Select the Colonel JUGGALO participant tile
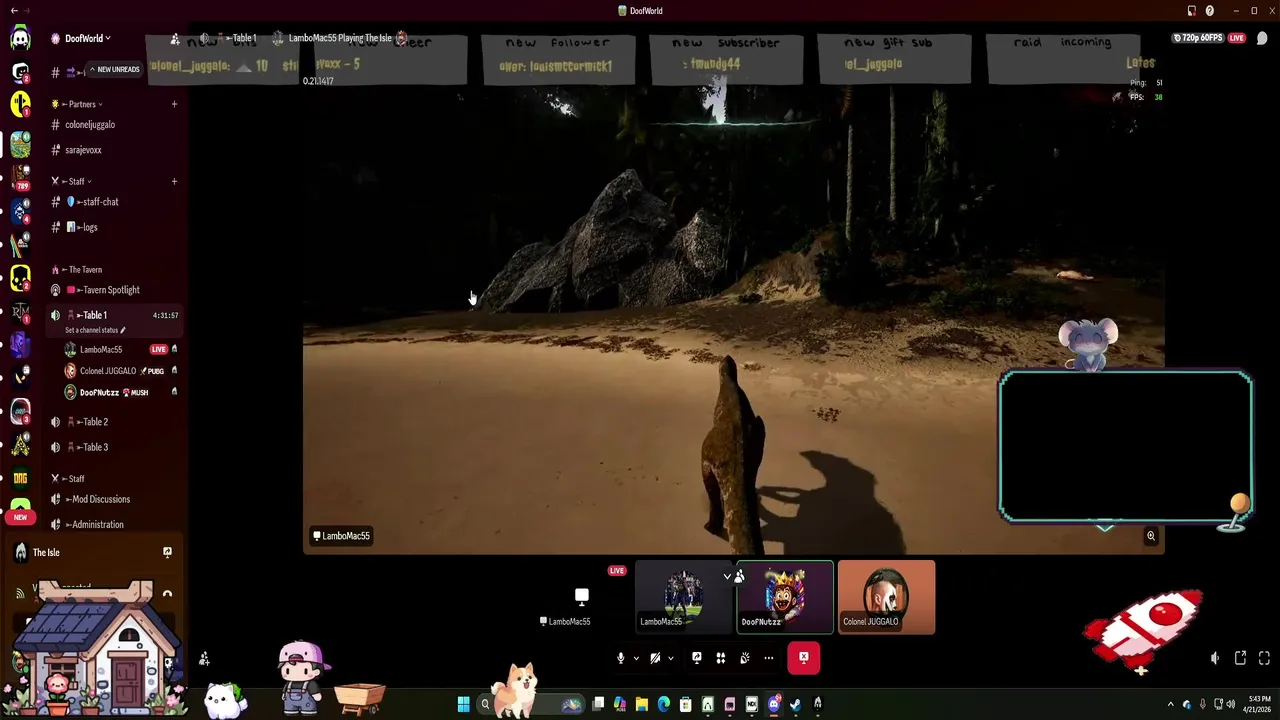Viewport: 1280px width, 720px height. [x=886, y=597]
